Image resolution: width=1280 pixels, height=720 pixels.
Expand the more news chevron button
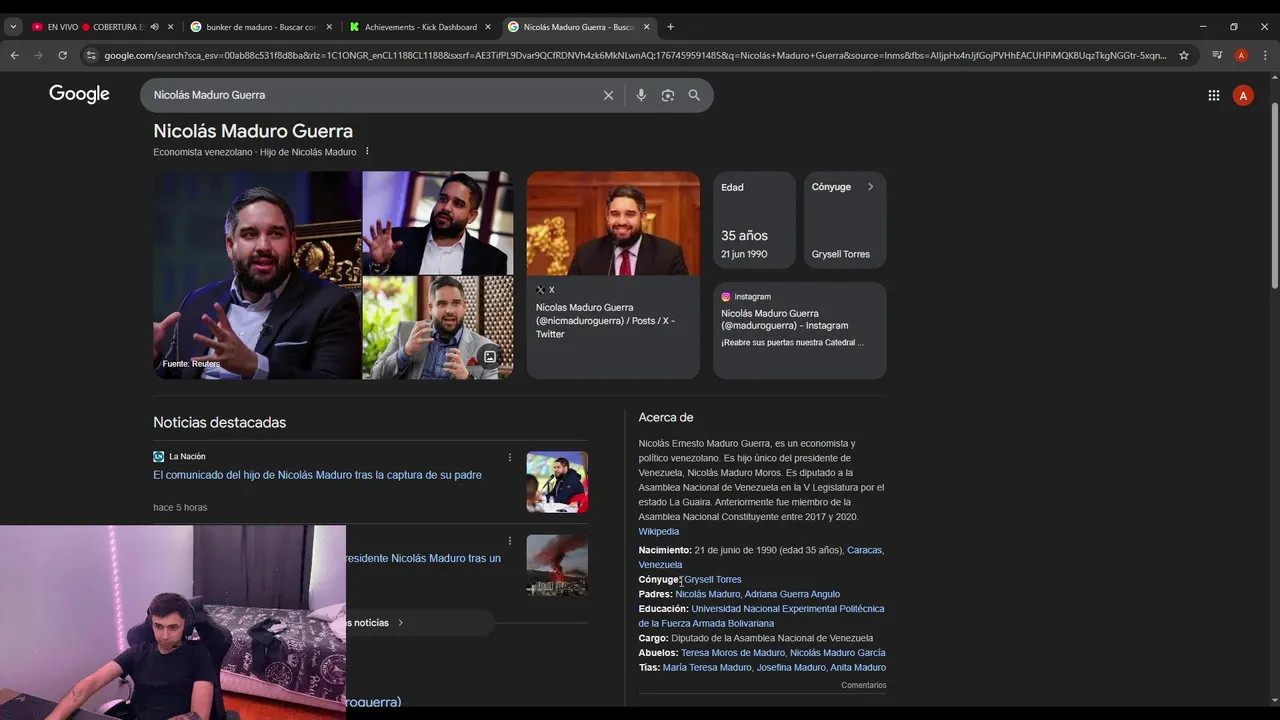401,623
